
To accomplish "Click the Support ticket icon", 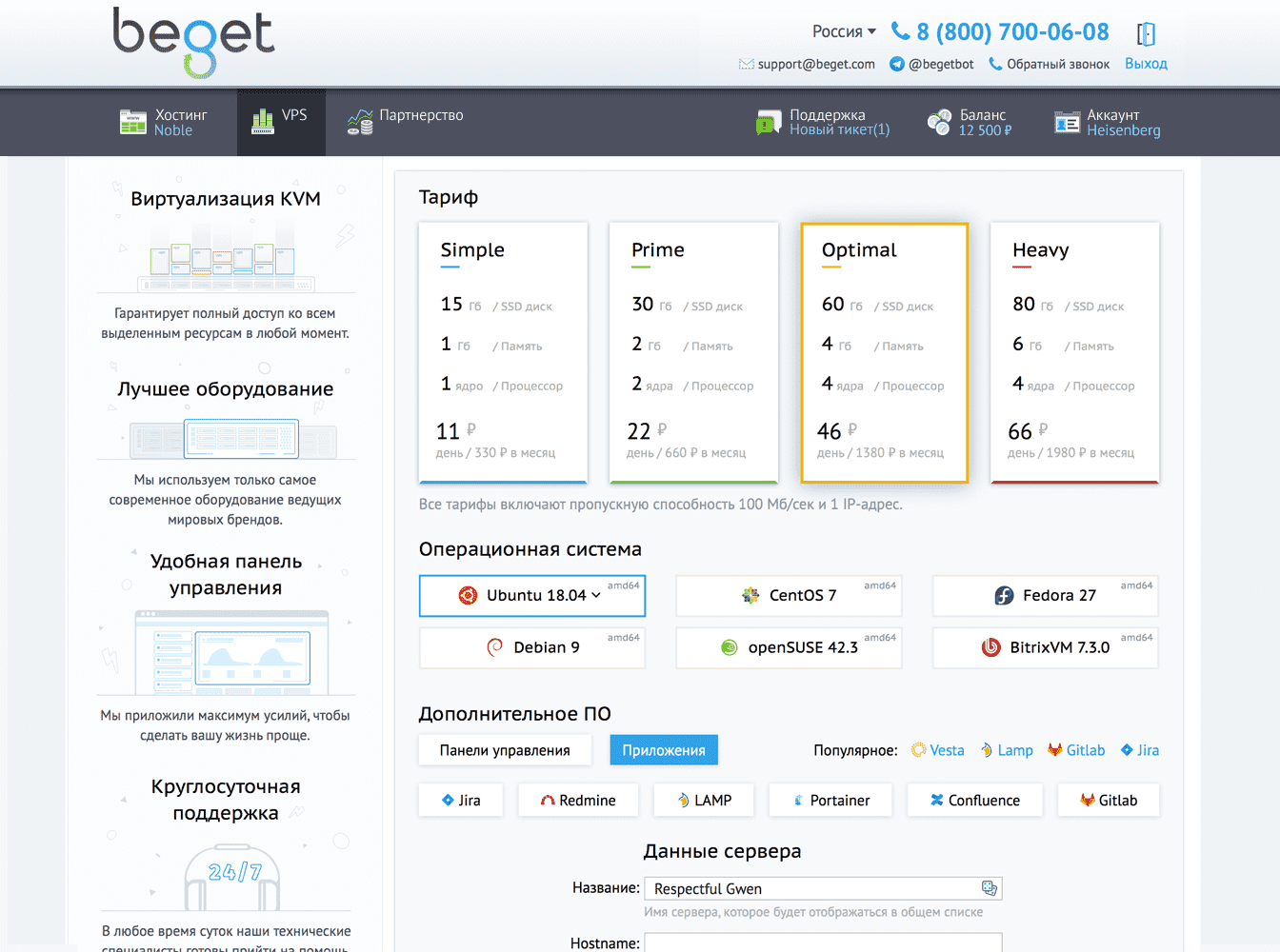I will 769,123.
